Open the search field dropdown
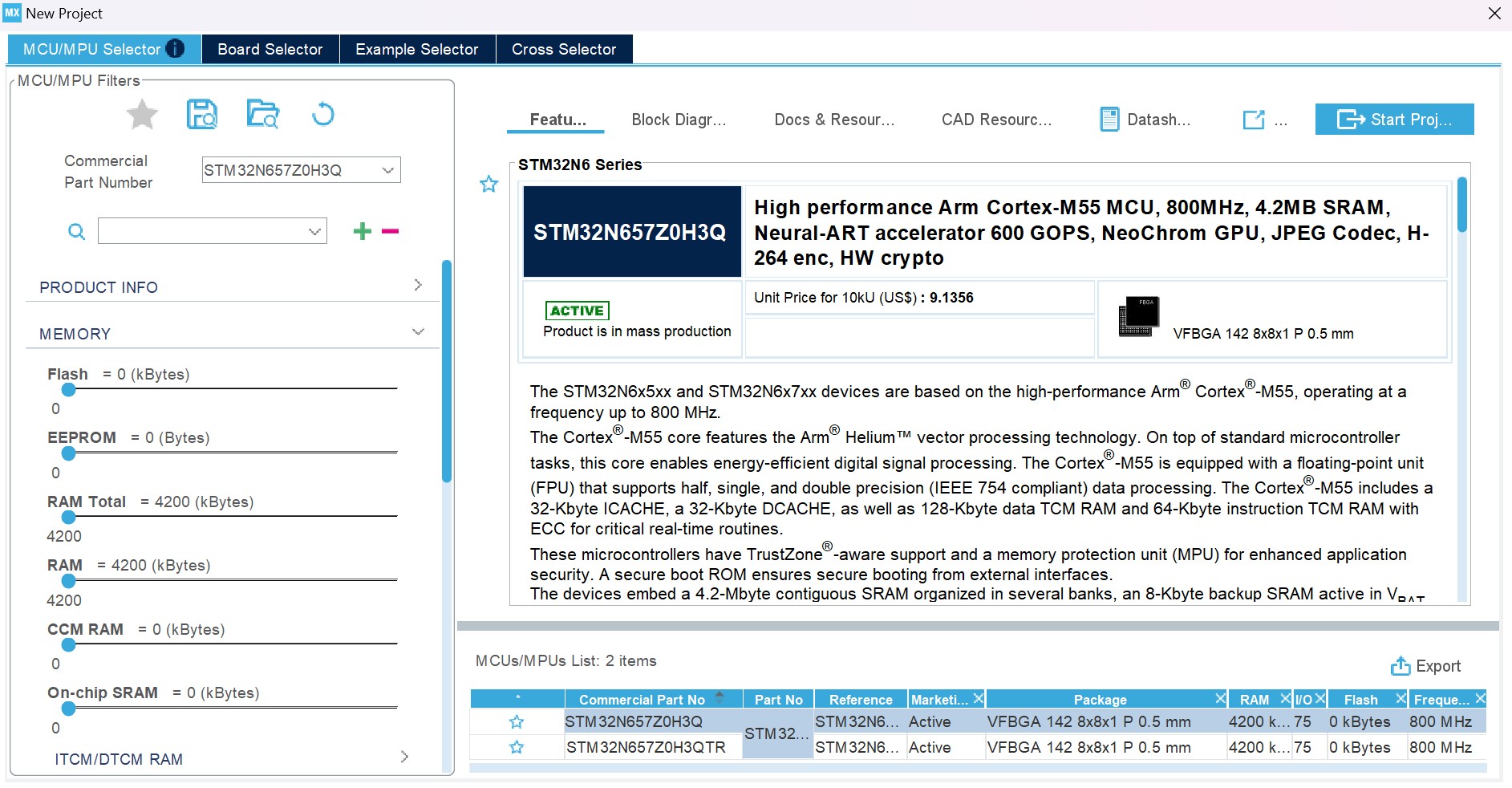The height and width of the screenshot is (788, 1512). (x=314, y=232)
